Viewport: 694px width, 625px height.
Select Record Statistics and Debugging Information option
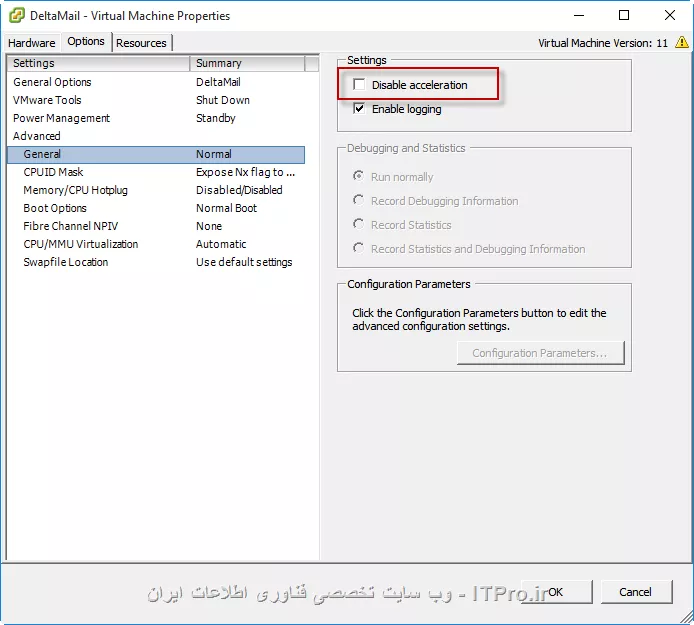pos(359,248)
